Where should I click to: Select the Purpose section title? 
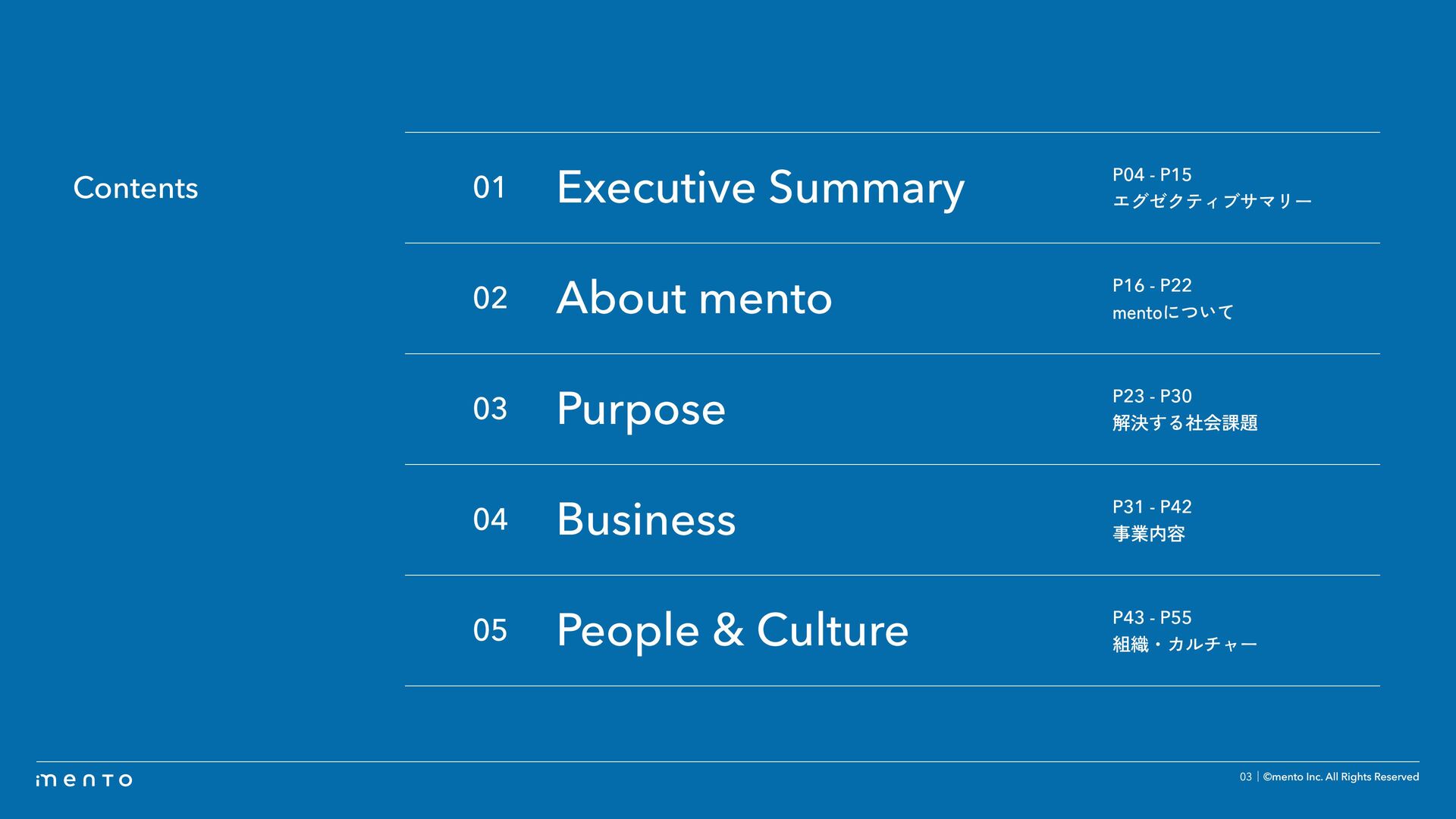641,410
